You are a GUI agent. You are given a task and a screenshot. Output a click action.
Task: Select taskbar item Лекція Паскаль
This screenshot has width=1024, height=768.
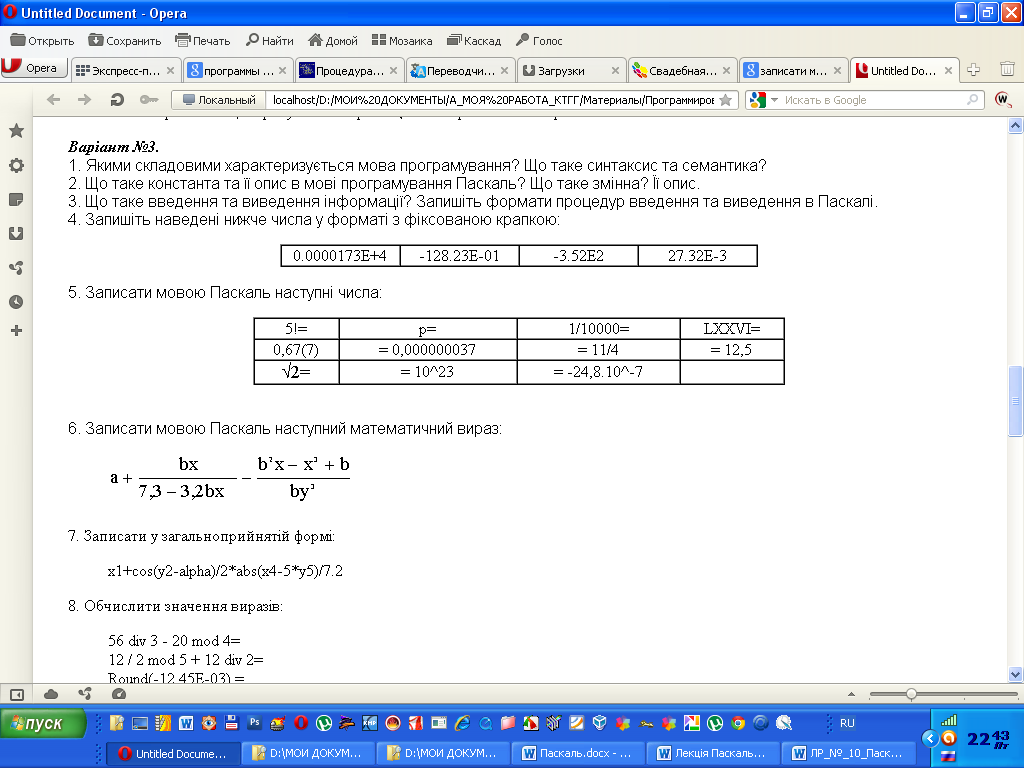coord(713,753)
